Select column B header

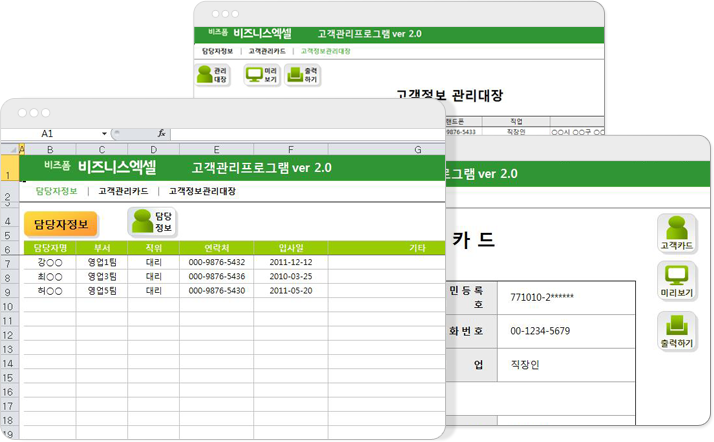[x=50, y=149]
